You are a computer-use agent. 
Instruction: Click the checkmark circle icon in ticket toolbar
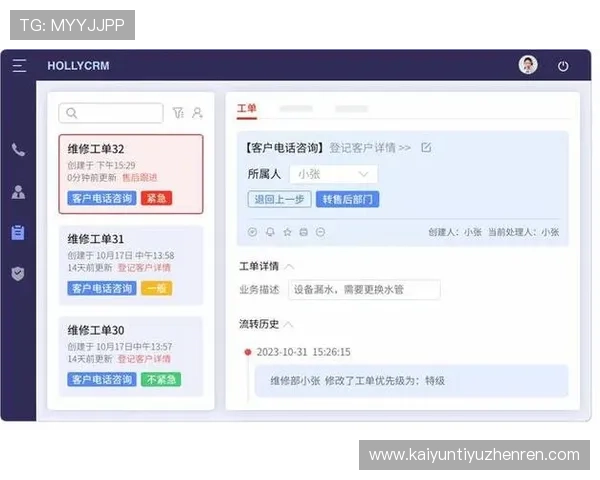click(x=252, y=232)
